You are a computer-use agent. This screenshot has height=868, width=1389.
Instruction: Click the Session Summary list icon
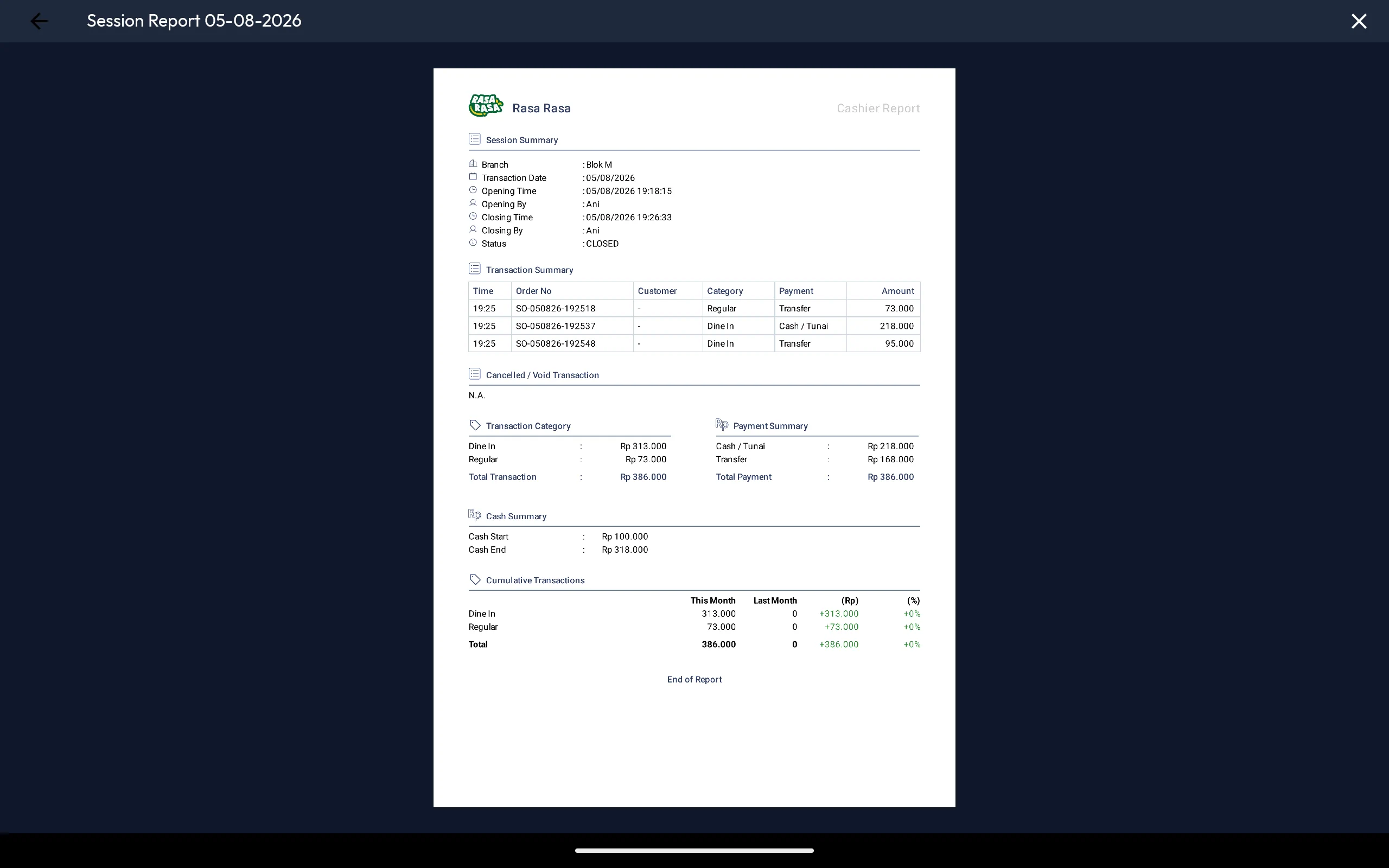click(475, 139)
